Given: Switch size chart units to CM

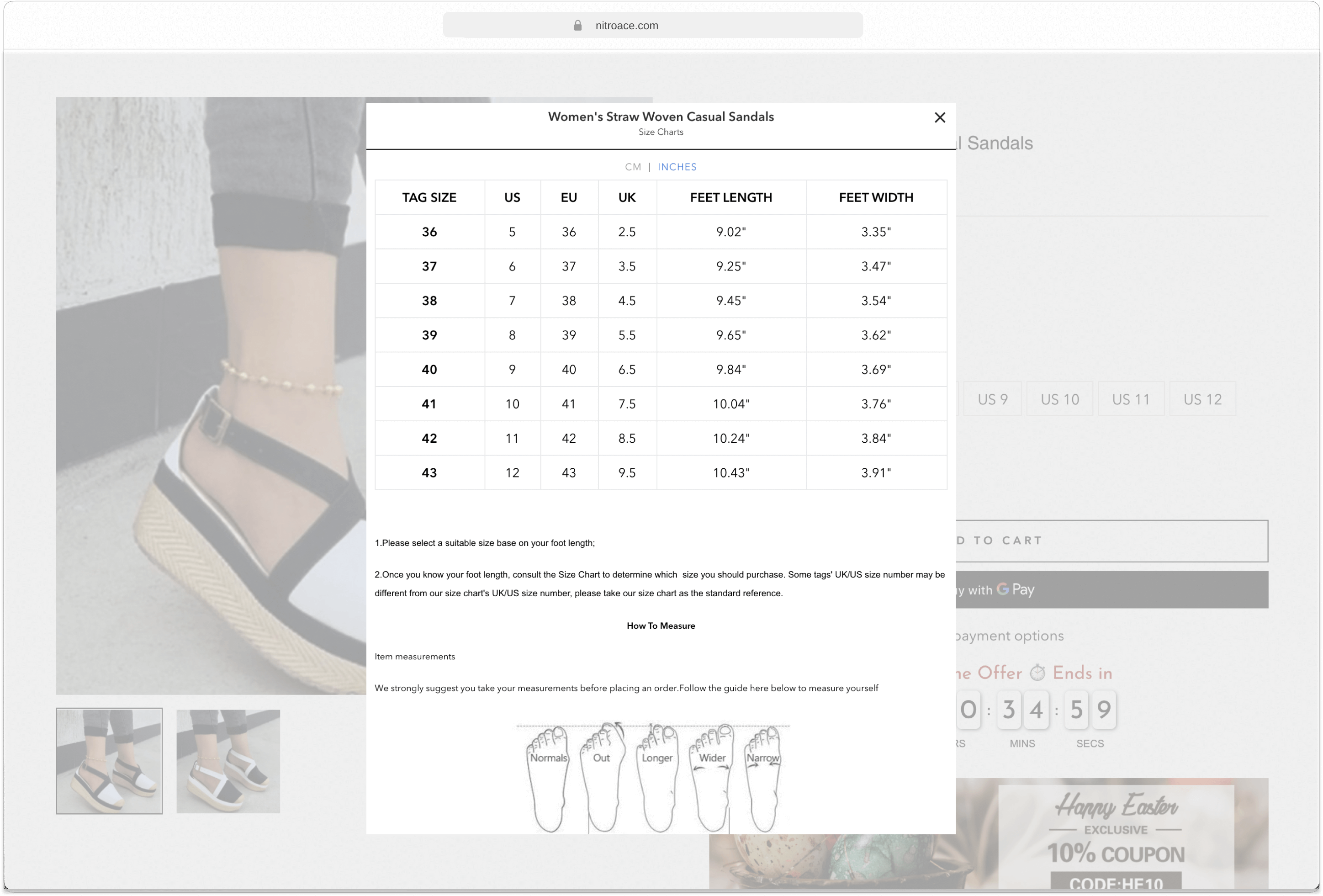Looking at the screenshot, I should tap(632, 167).
